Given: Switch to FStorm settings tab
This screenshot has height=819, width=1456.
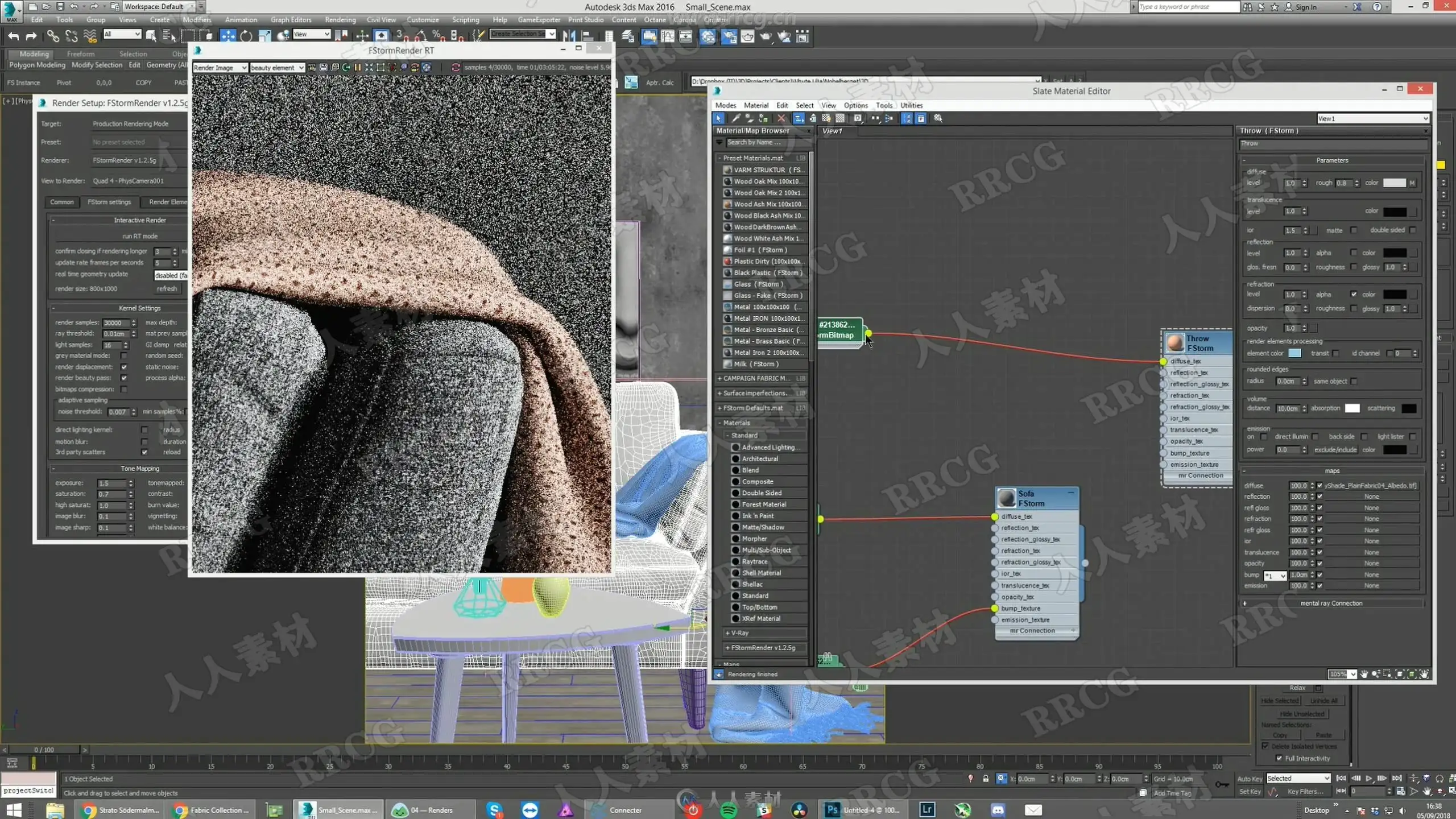Looking at the screenshot, I should (109, 202).
